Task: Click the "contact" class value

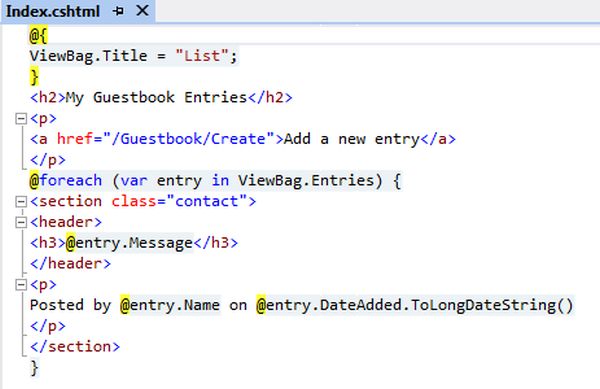Action: pyautogui.click(x=207, y=201)
